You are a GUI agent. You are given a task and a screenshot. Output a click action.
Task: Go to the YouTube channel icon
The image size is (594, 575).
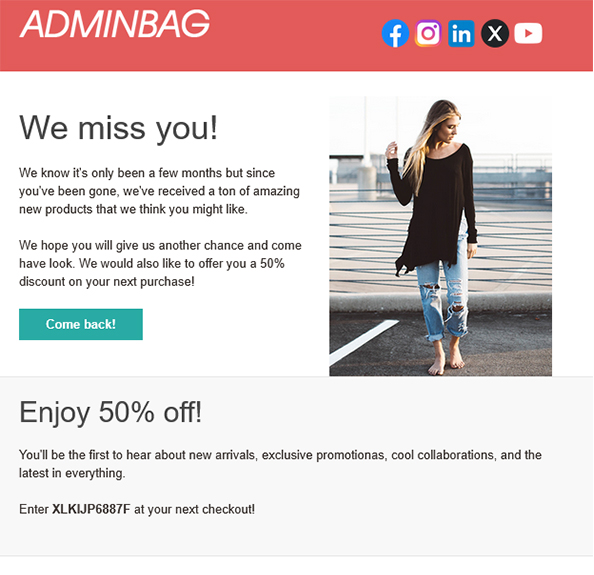coord(528,33)
